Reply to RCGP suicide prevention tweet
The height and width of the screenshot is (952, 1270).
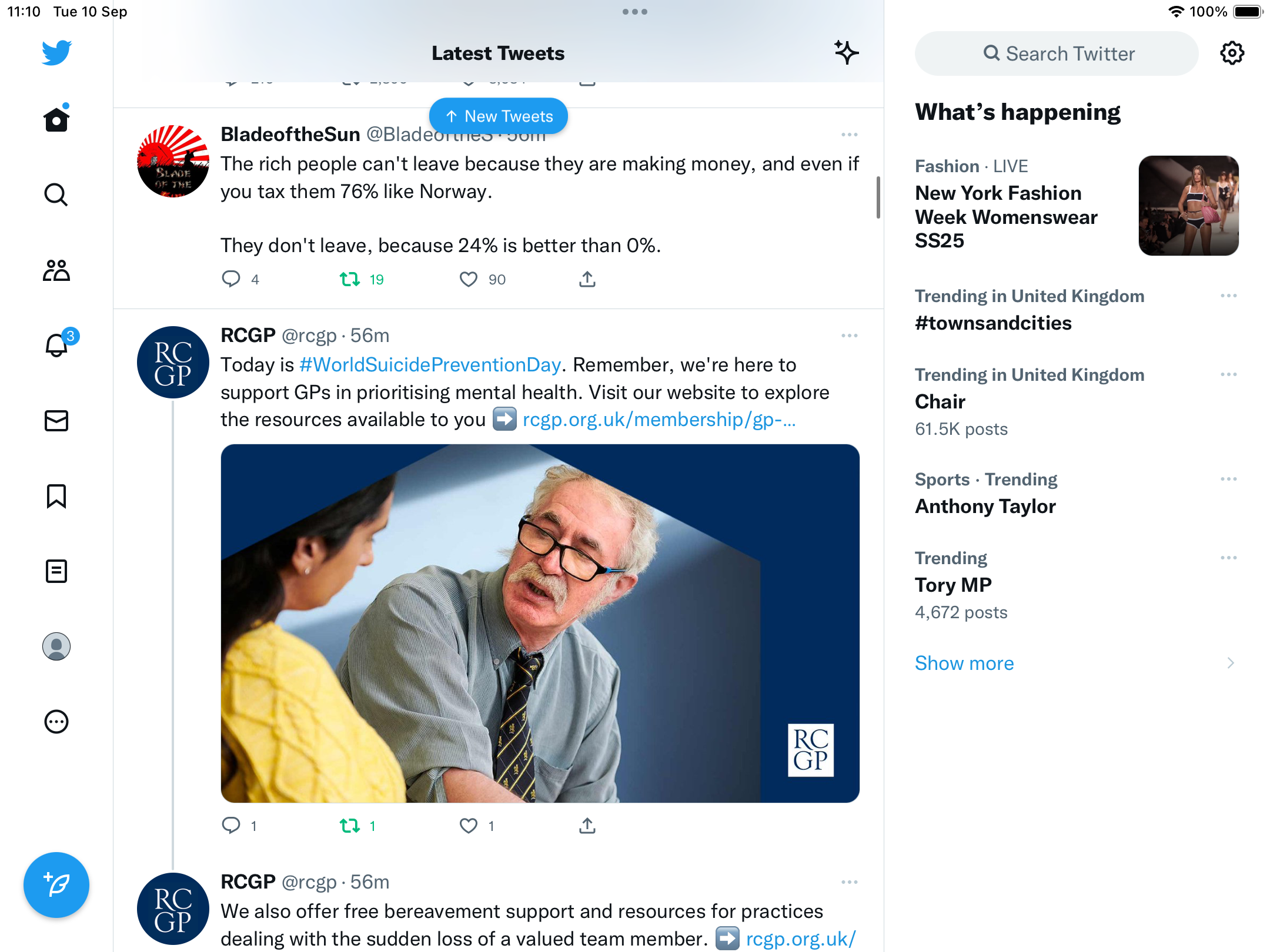click(231, 826)
